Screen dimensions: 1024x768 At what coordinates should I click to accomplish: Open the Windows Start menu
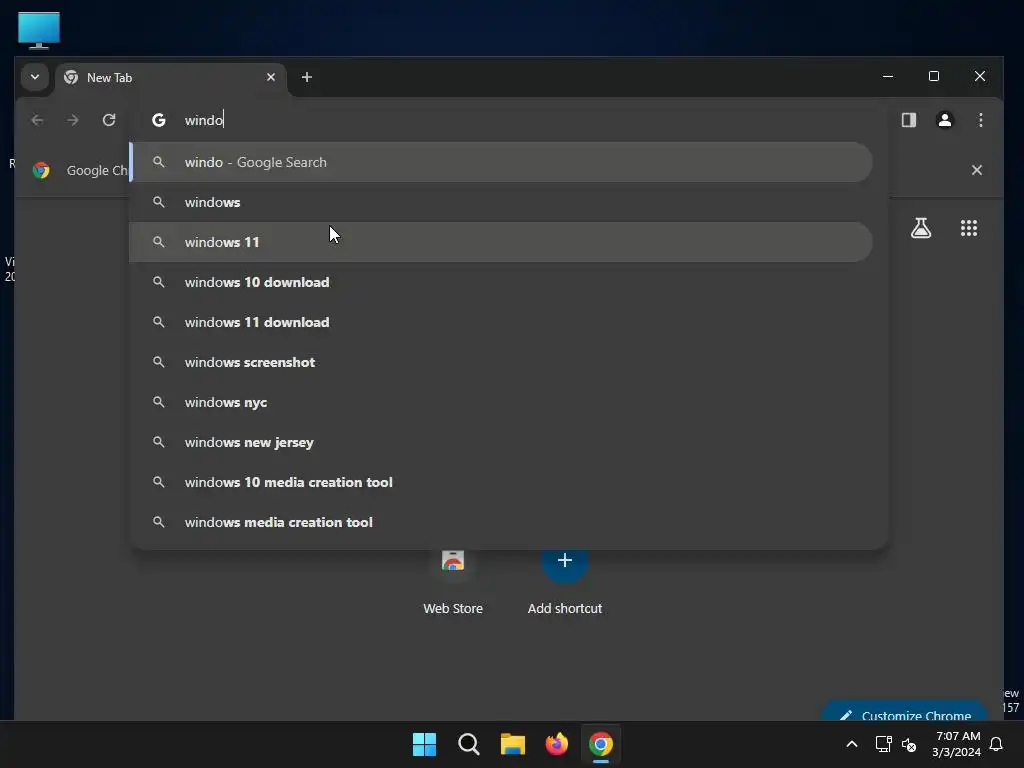pos(424,744)
